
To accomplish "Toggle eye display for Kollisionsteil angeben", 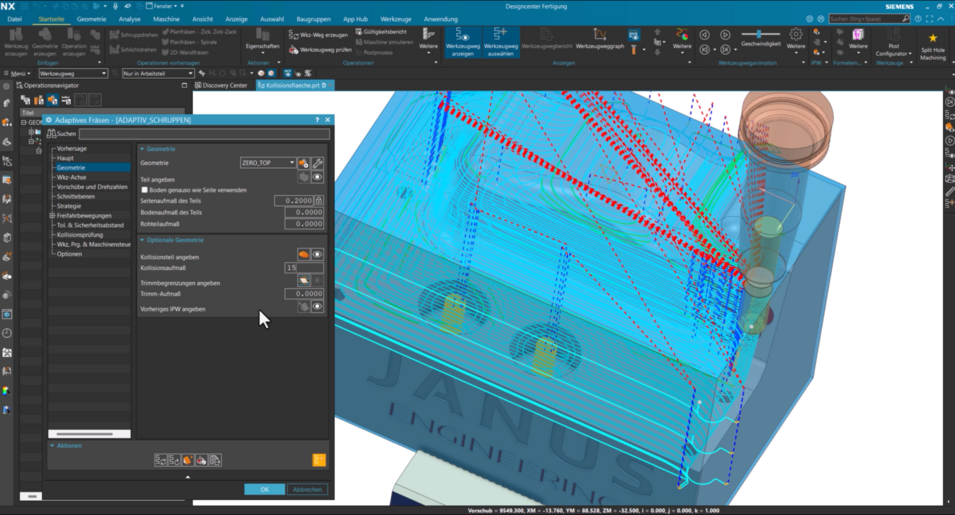I will tap(317, 254).
